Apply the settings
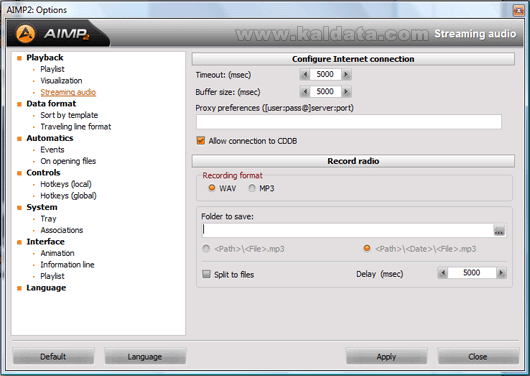 (386, 356)
